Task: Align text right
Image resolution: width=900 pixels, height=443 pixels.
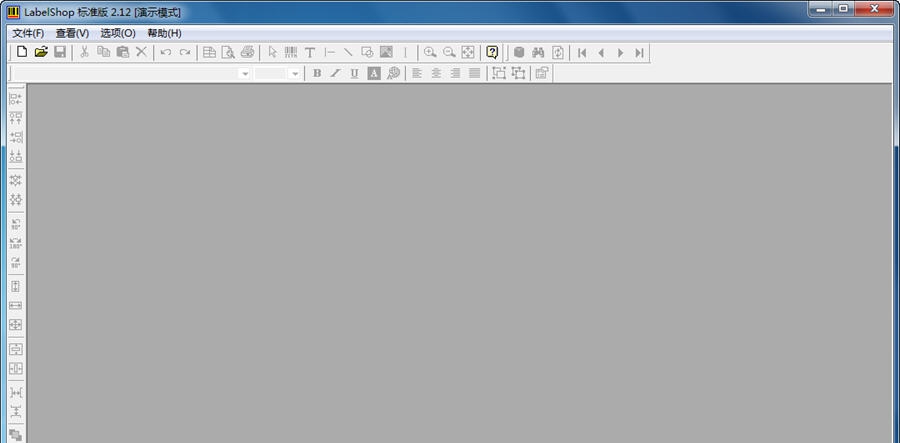Action: tap(455, 73)
